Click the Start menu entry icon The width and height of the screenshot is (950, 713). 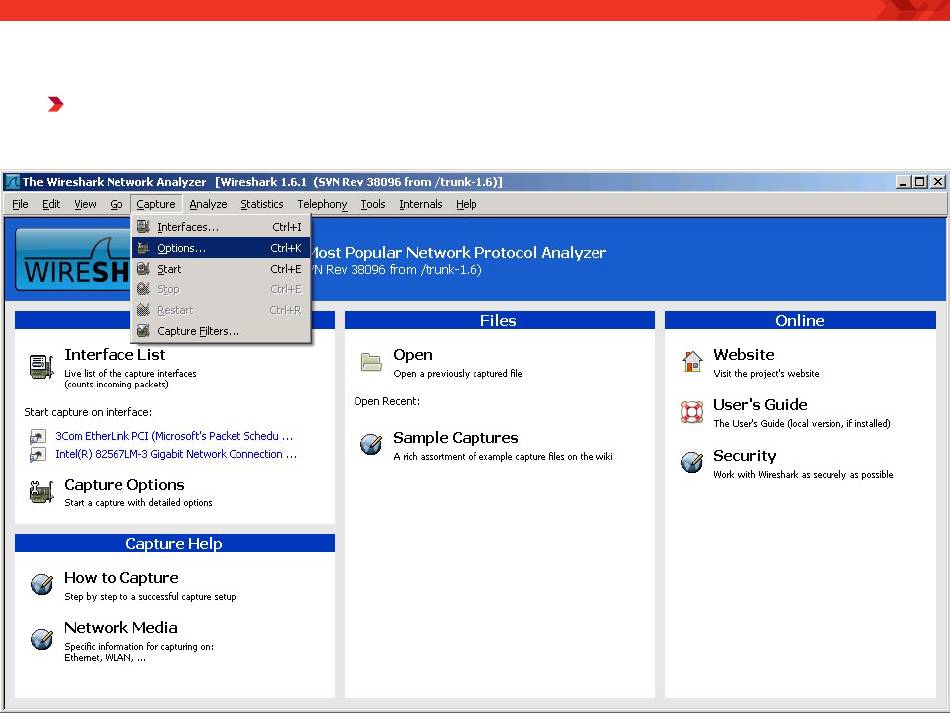pos(143,268)
